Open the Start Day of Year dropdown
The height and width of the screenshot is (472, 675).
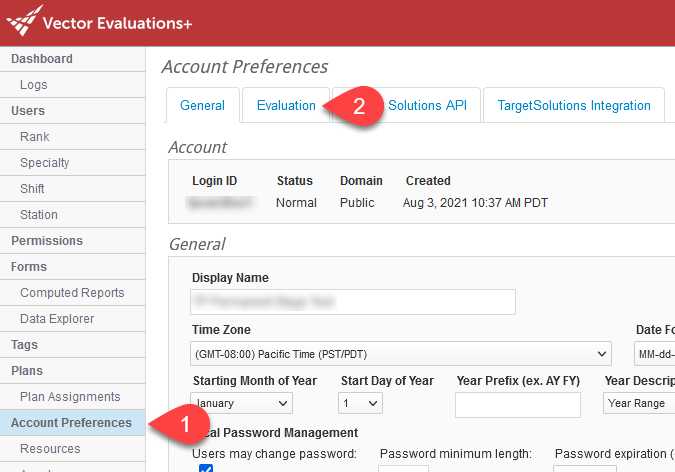pos(361,403)
